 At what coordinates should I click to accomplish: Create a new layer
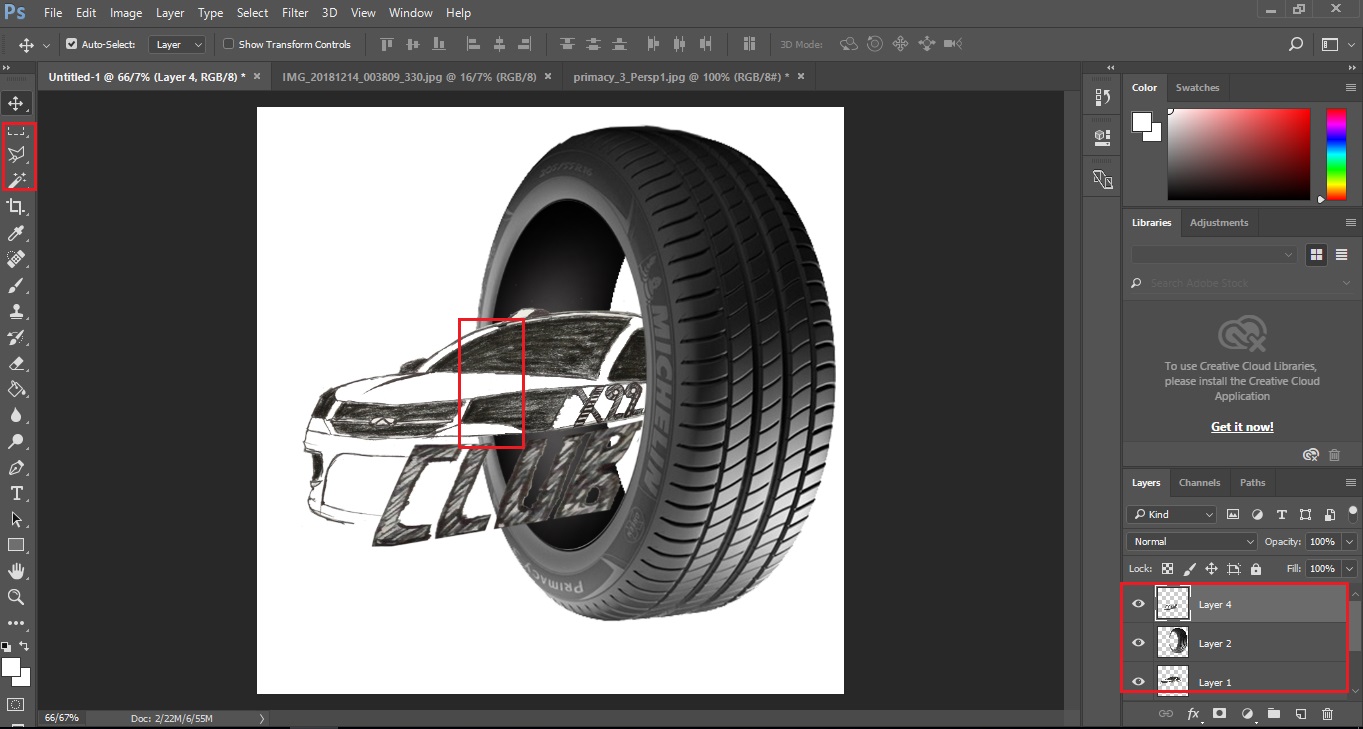(1300, 714)
